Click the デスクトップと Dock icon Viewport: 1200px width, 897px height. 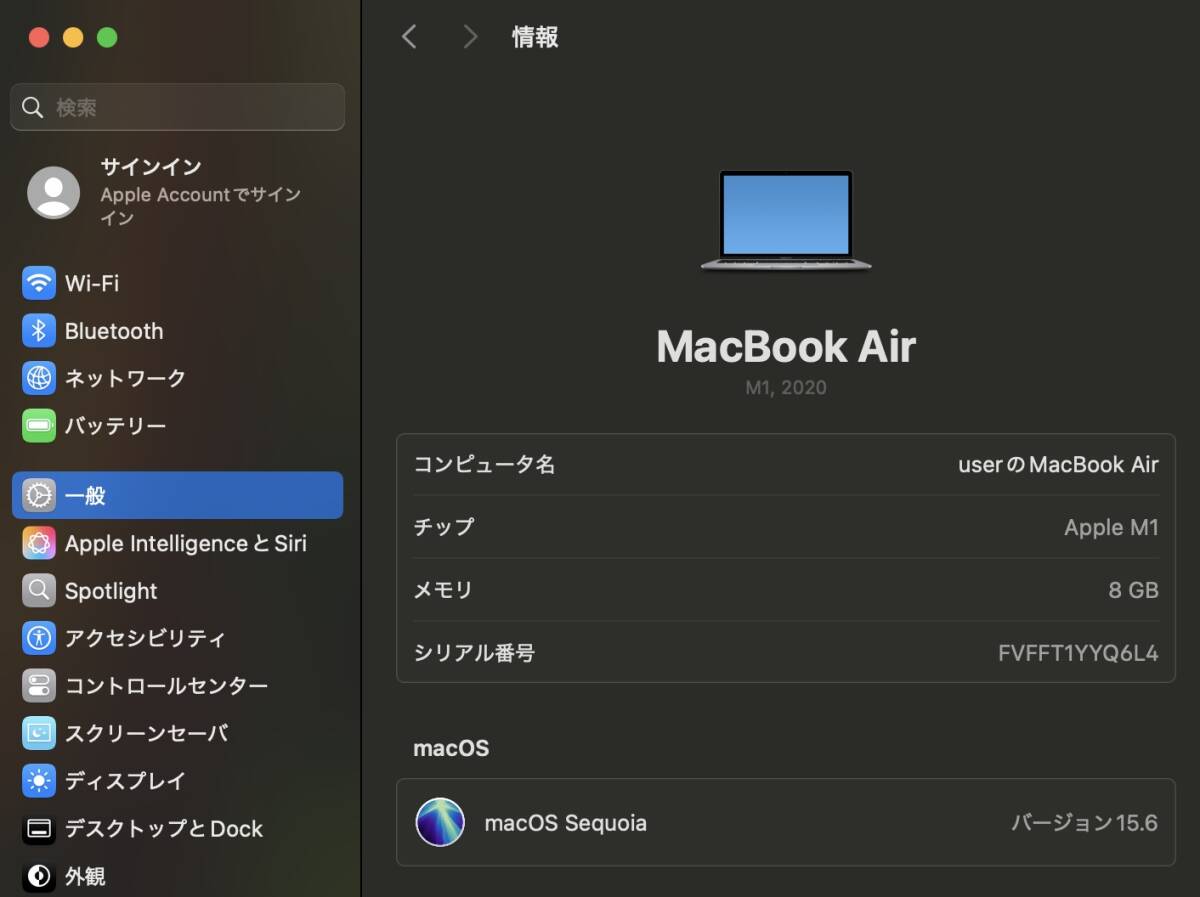(x=39, y=829)
